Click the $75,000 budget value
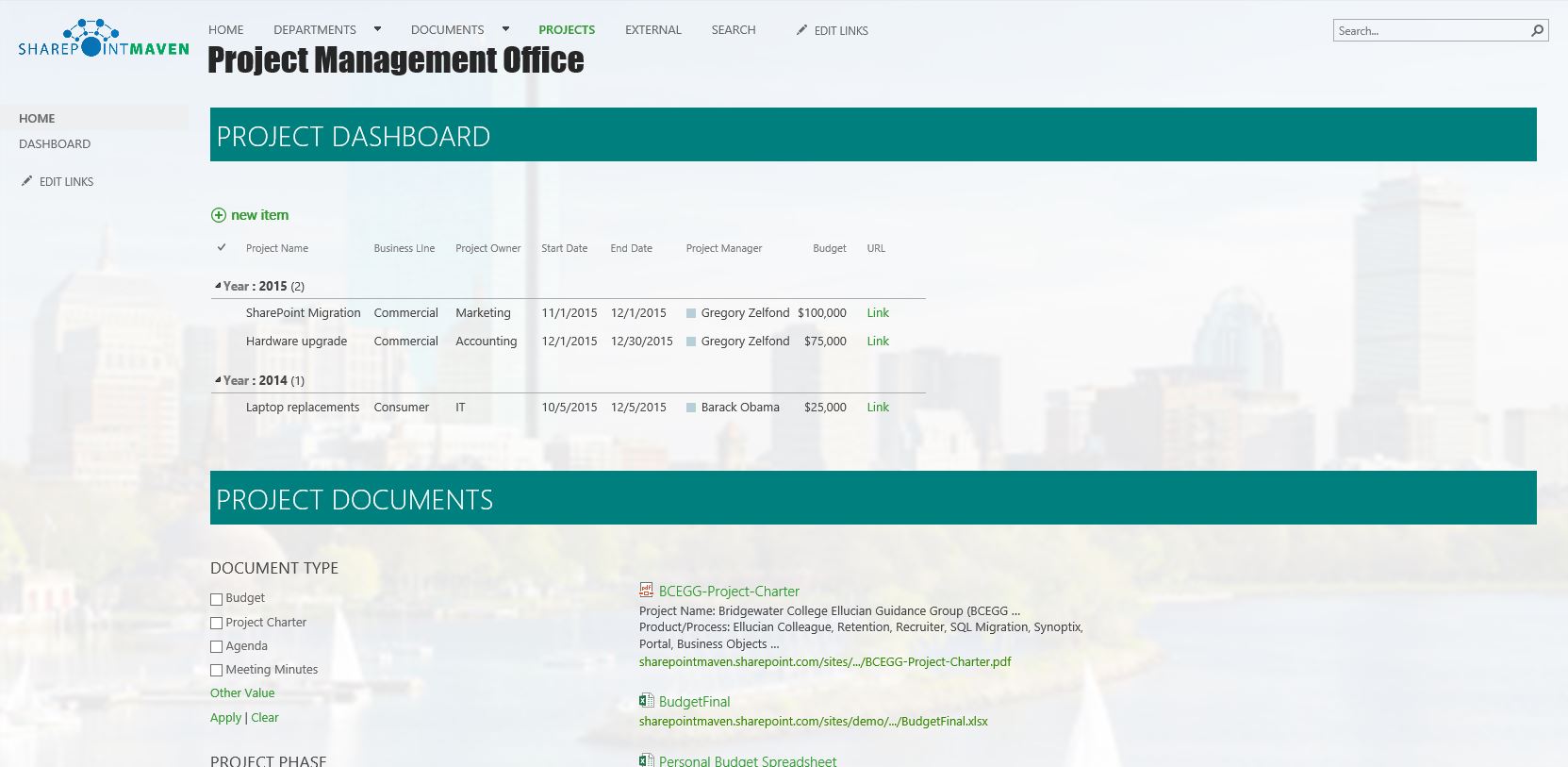 pos(825,342)
